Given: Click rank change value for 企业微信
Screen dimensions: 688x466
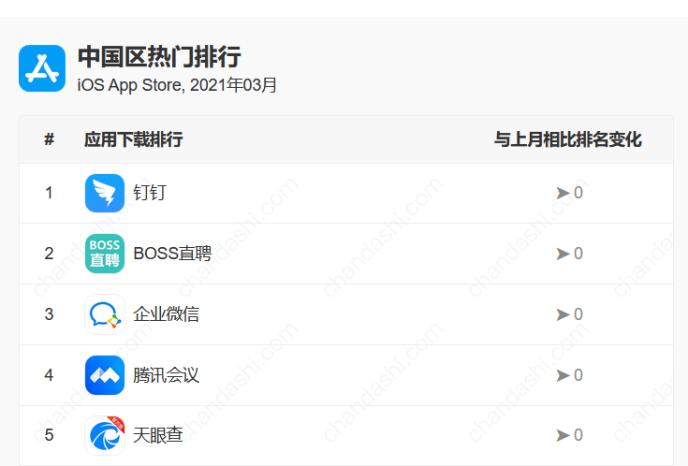Looking at the screenshot, I should tap(578, 314).
